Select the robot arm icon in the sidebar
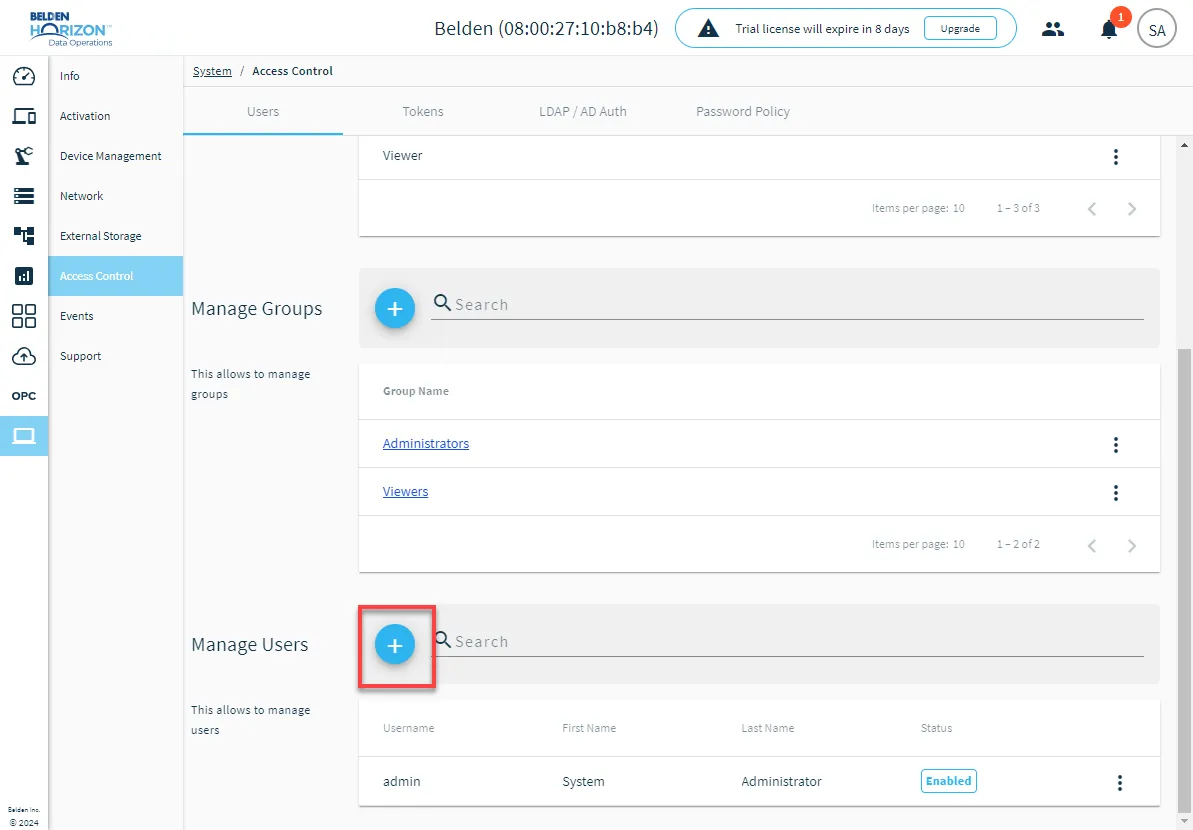This screenshot has height=830, width=1193. coord(24,156)
